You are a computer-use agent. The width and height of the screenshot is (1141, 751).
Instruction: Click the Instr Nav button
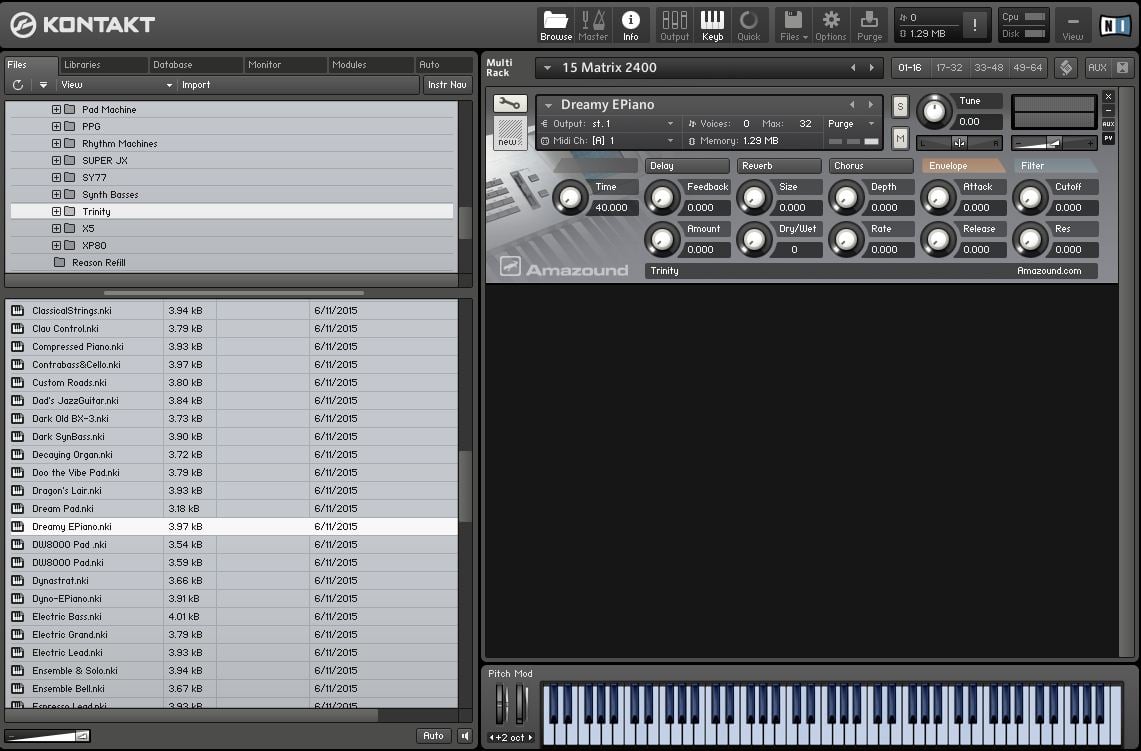pyautogui.click(x=447, y=85)
